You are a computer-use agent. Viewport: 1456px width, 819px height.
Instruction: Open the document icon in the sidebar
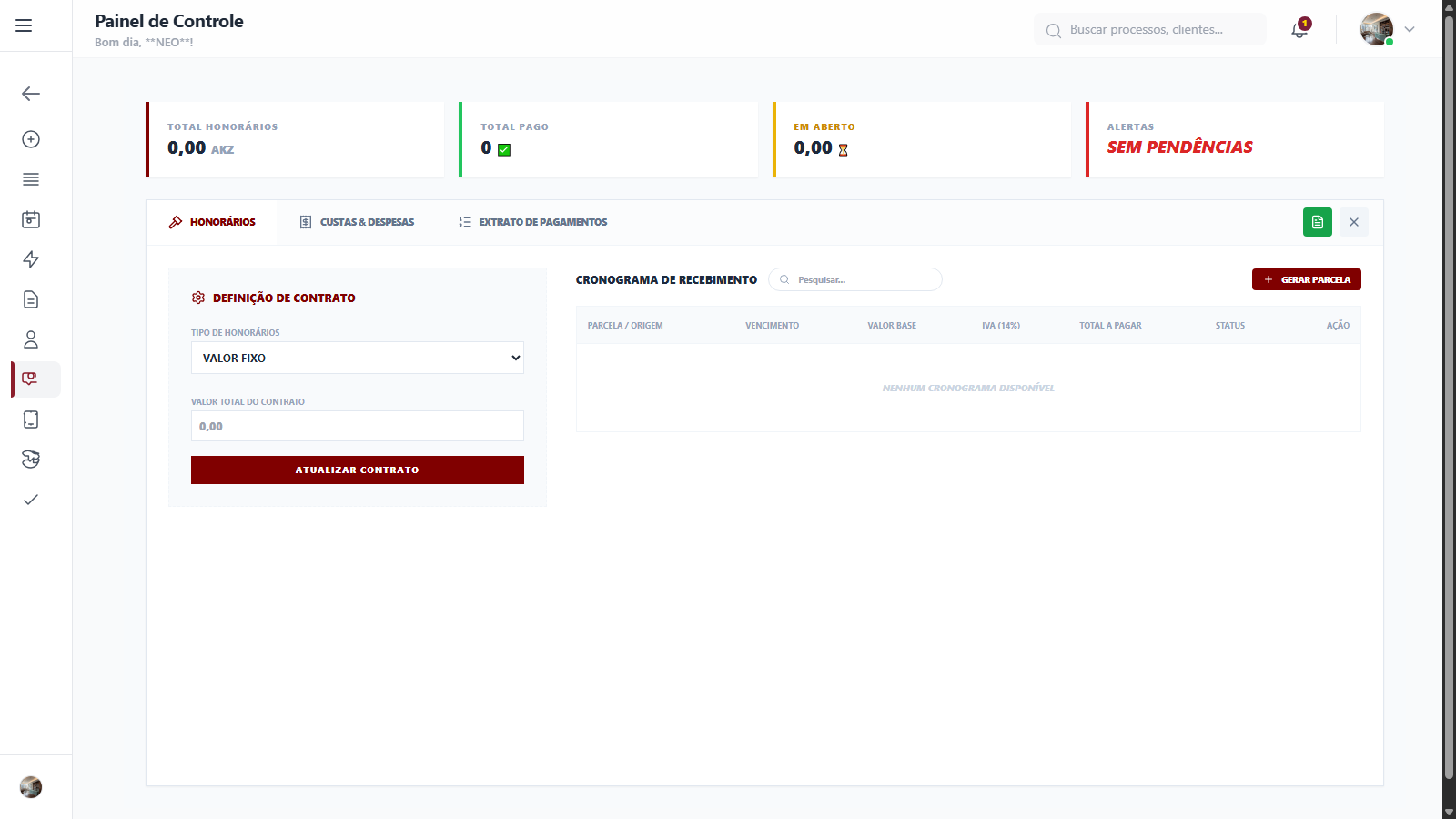click(31, 299)
